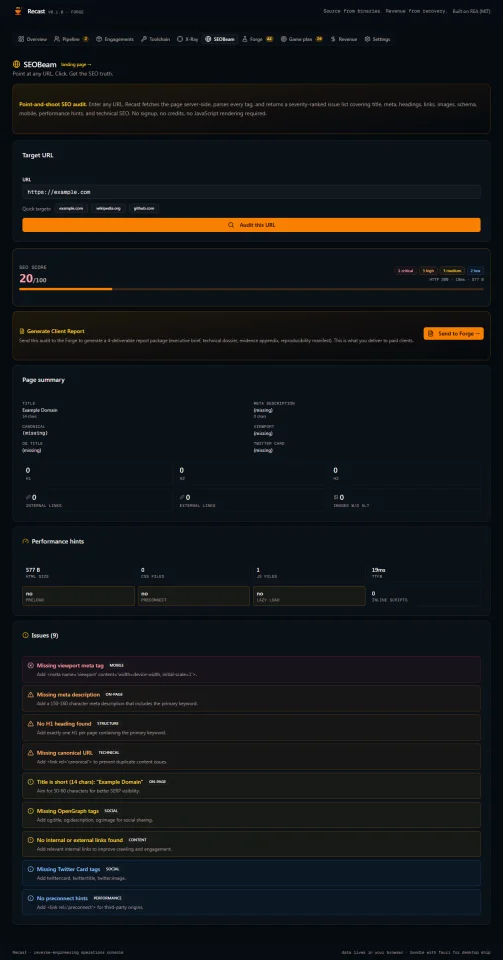Choose wikipedia.org quick target
The width and height of the screenshot is (503, 960).
(108, 208)
